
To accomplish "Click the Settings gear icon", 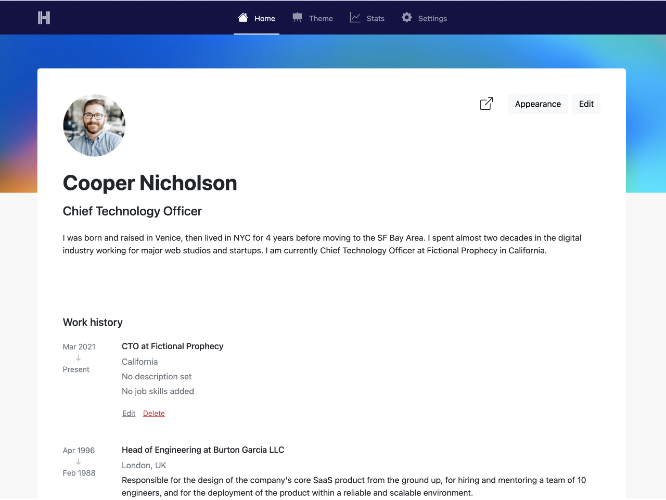I will pyautogui.click(x=406, y=17).
